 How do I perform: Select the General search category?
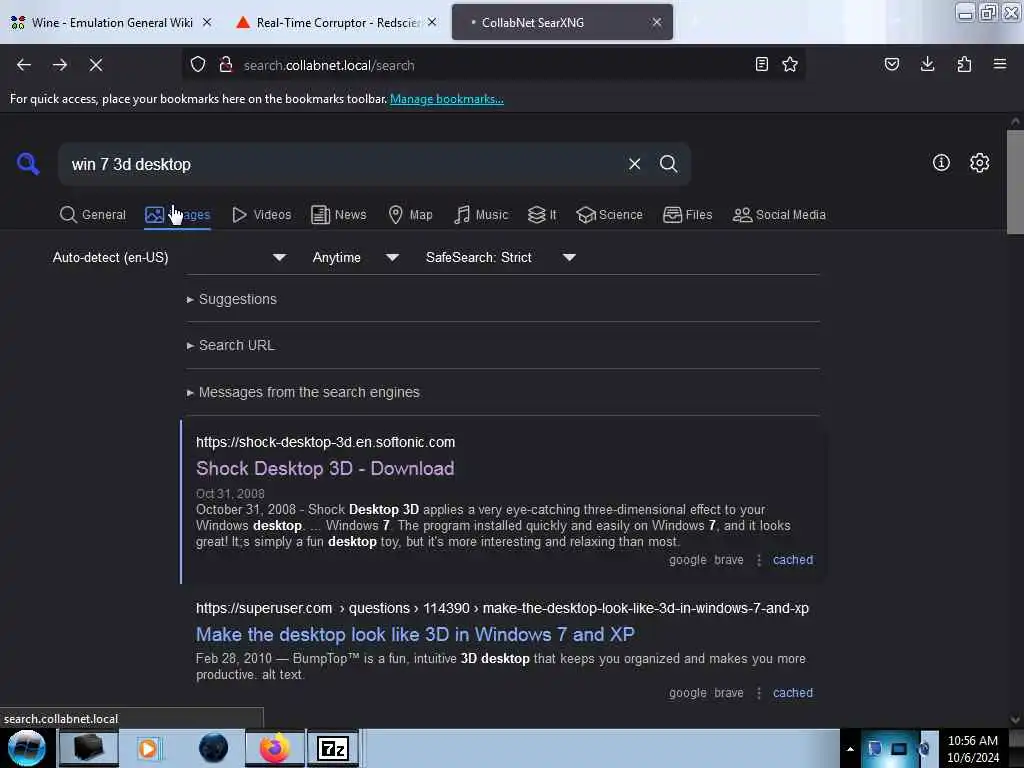click(93, 215)
